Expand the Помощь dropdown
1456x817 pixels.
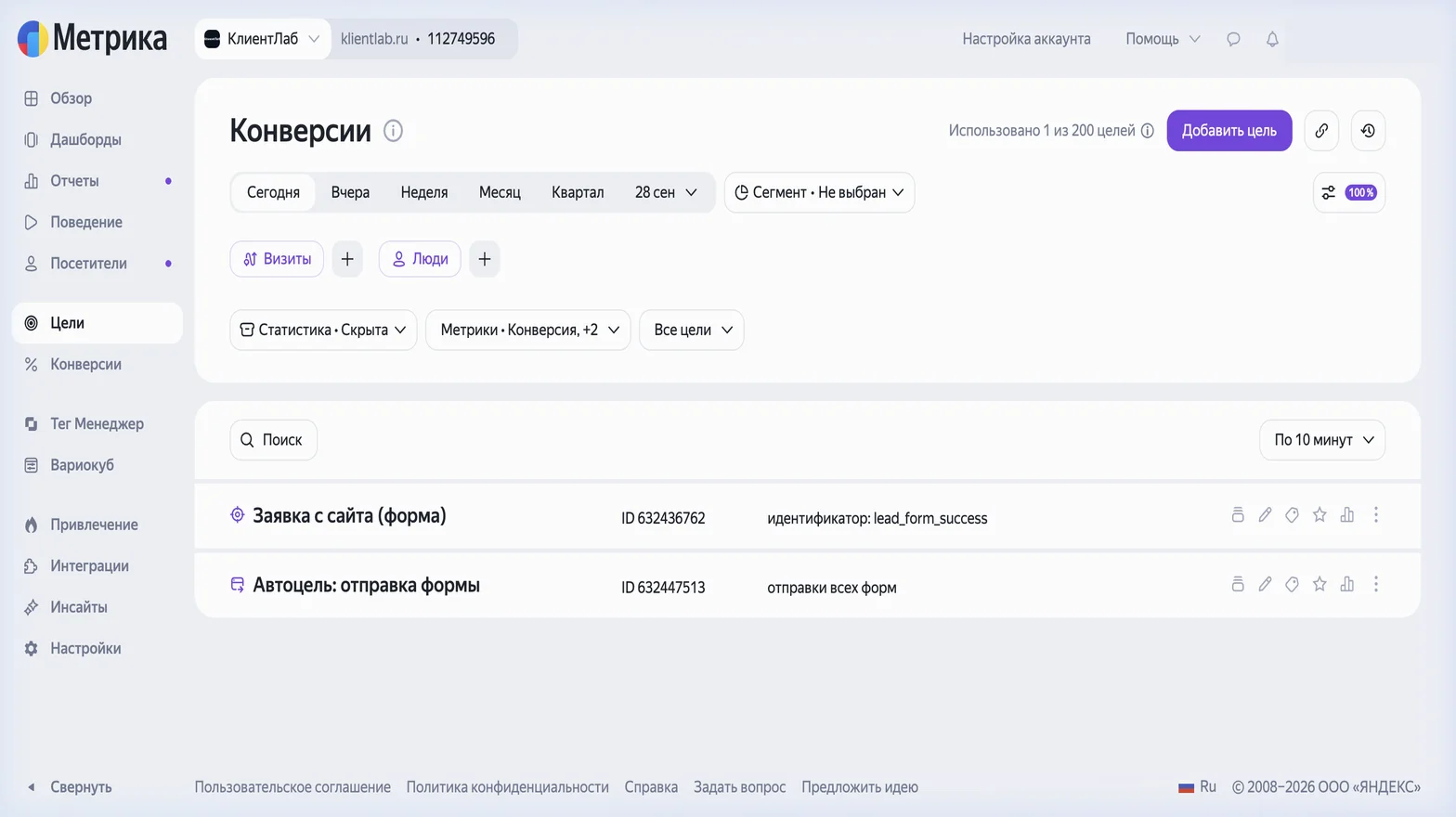1163,39
